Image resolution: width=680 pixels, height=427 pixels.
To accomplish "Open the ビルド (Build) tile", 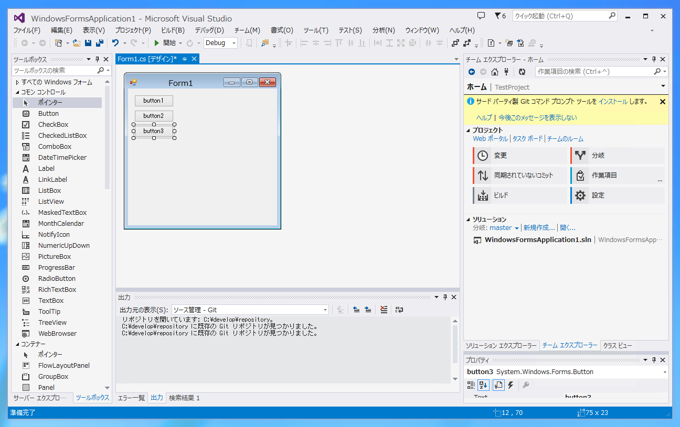I will [520, 196].
